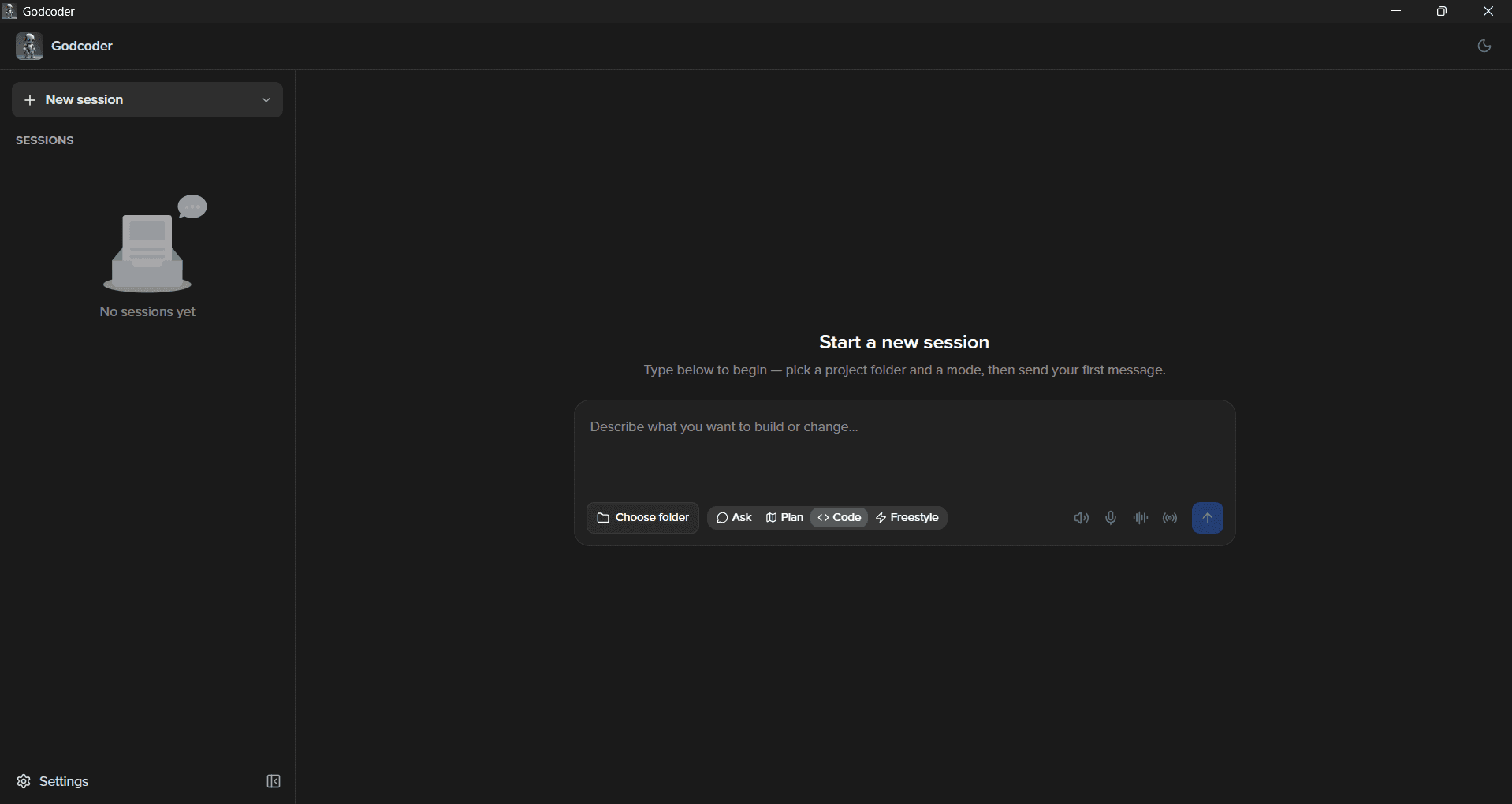Viewport: 1512px width, 804px height.
Task: Click the SESSIONS section label
Action: (x=45, y=140)
